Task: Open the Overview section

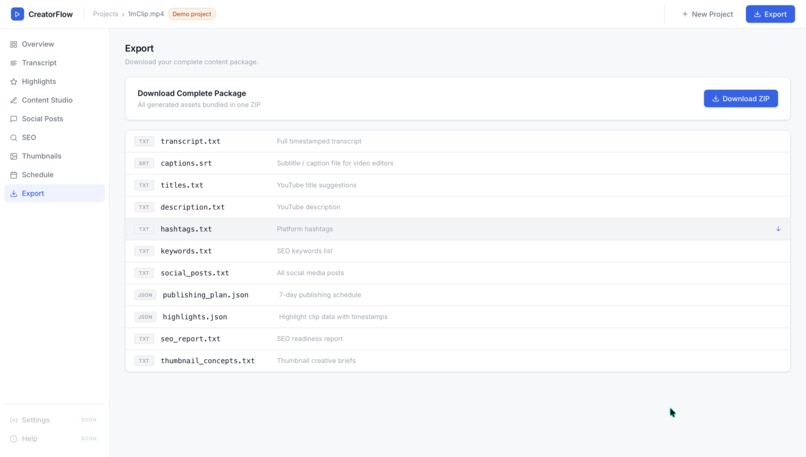Action: [54, 44]
